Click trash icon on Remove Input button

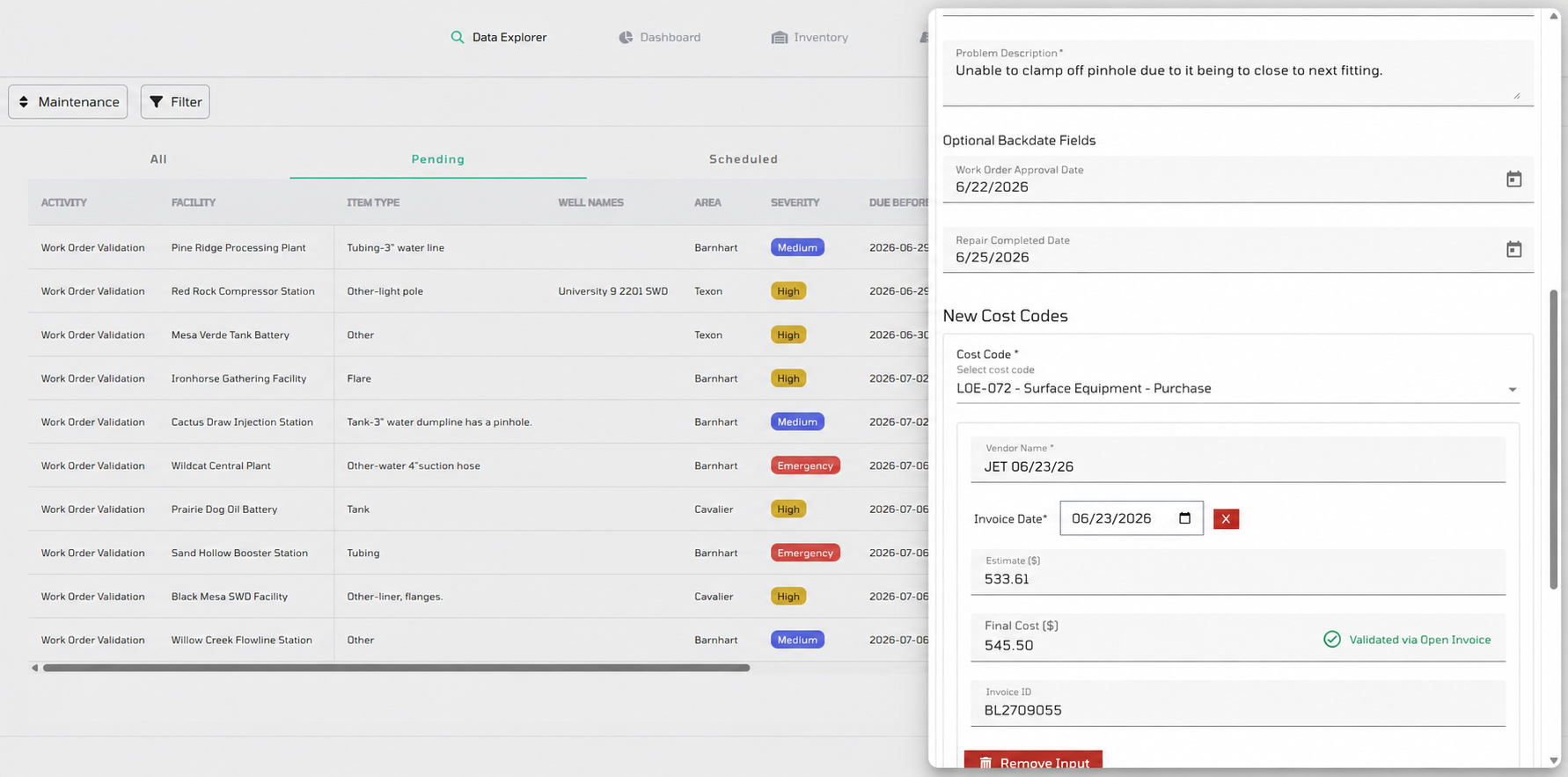pyautogui.click(x=985, y=763)
